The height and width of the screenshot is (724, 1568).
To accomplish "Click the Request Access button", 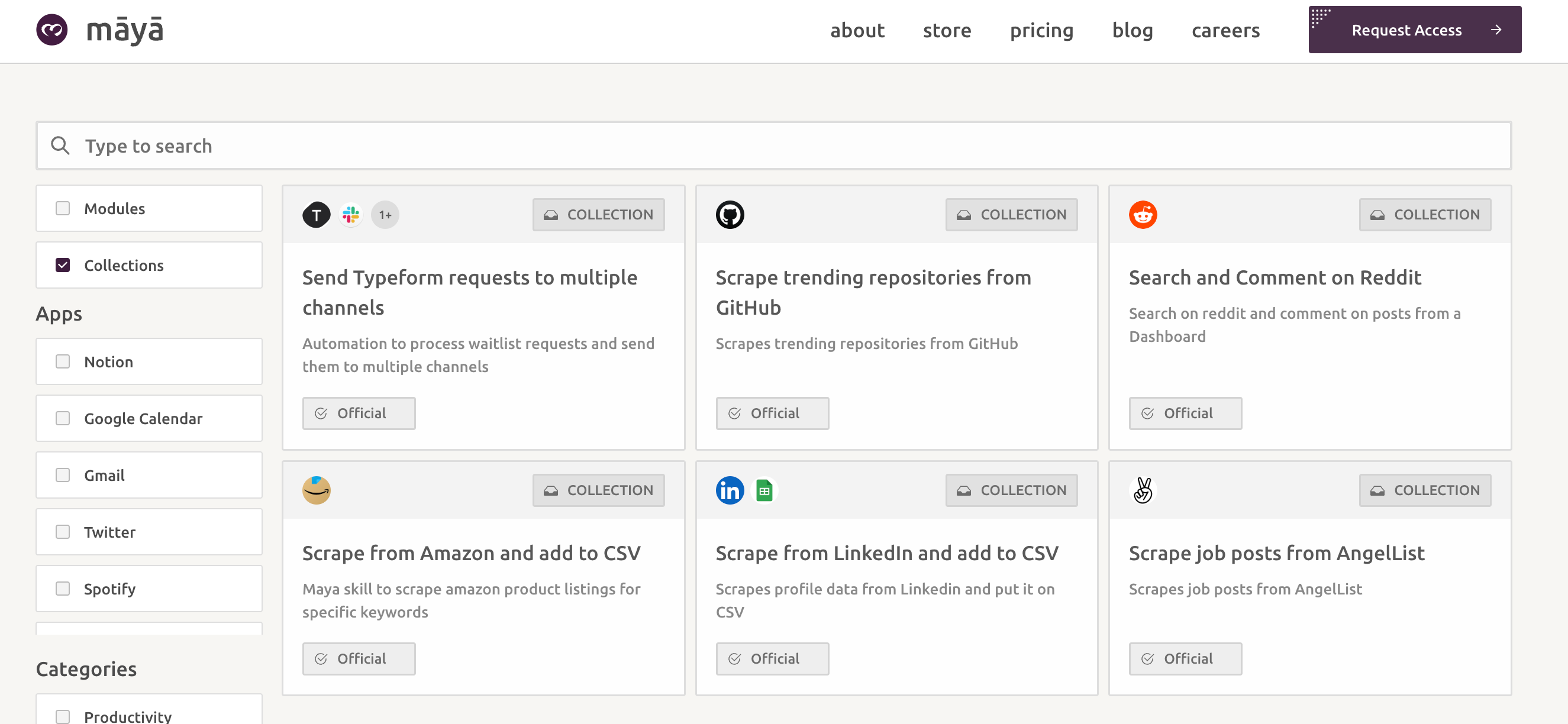I will pos(1415,30).
